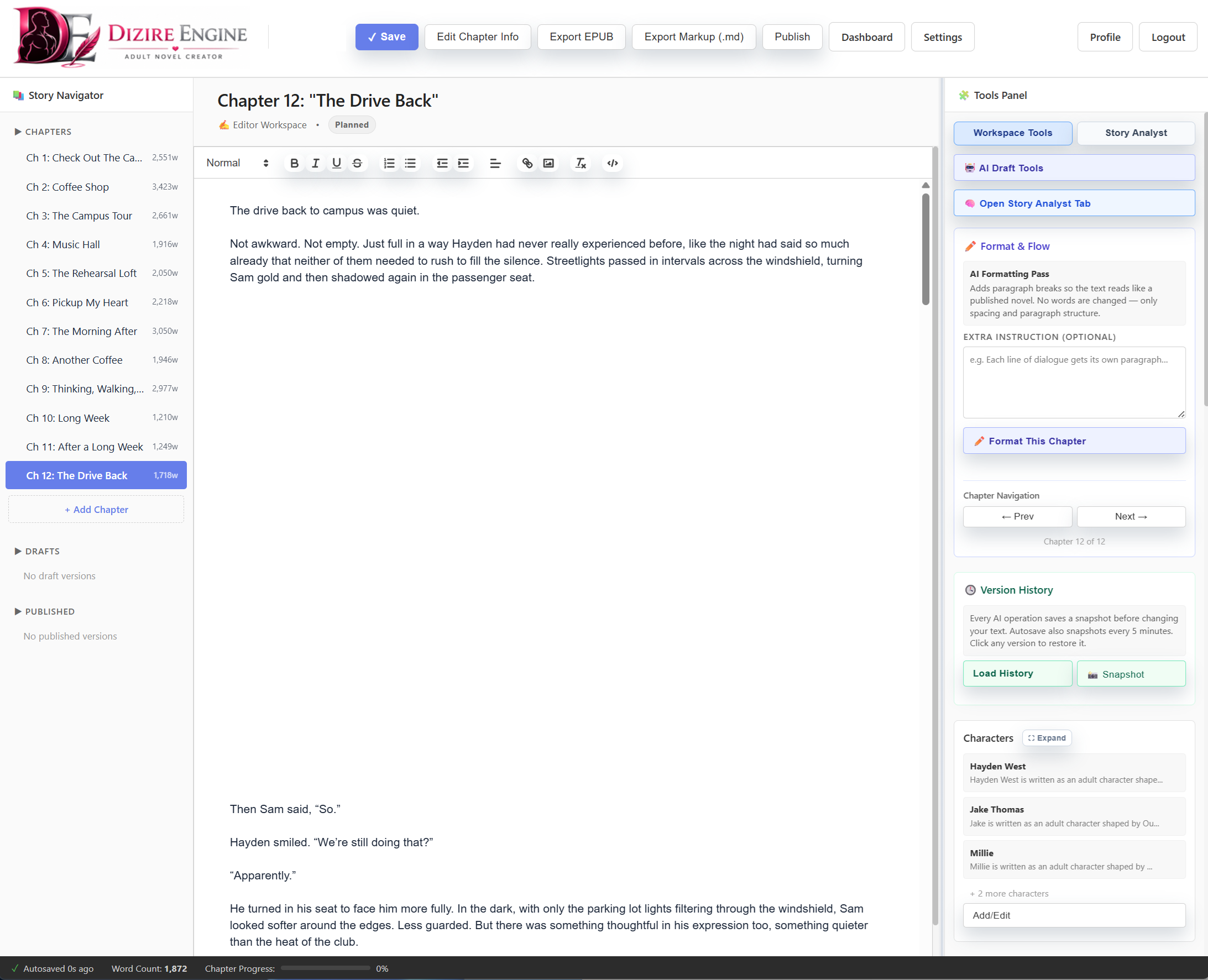Select Ch 12: The Drive Back
Screen dimensions: 1208x980
tap(96, 475)
